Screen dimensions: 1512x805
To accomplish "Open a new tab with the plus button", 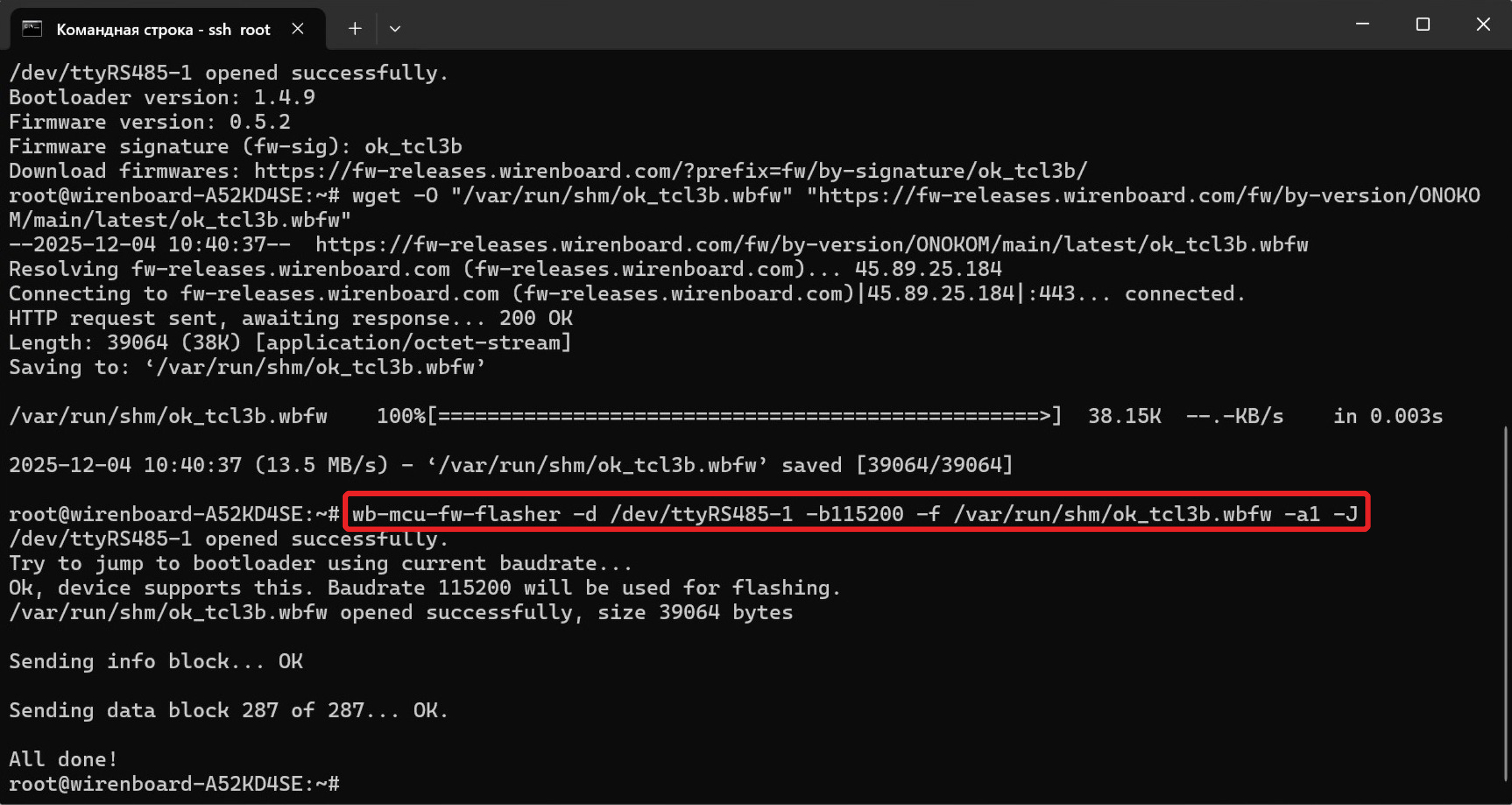I will pyautogui.click(x=355, y=28).
